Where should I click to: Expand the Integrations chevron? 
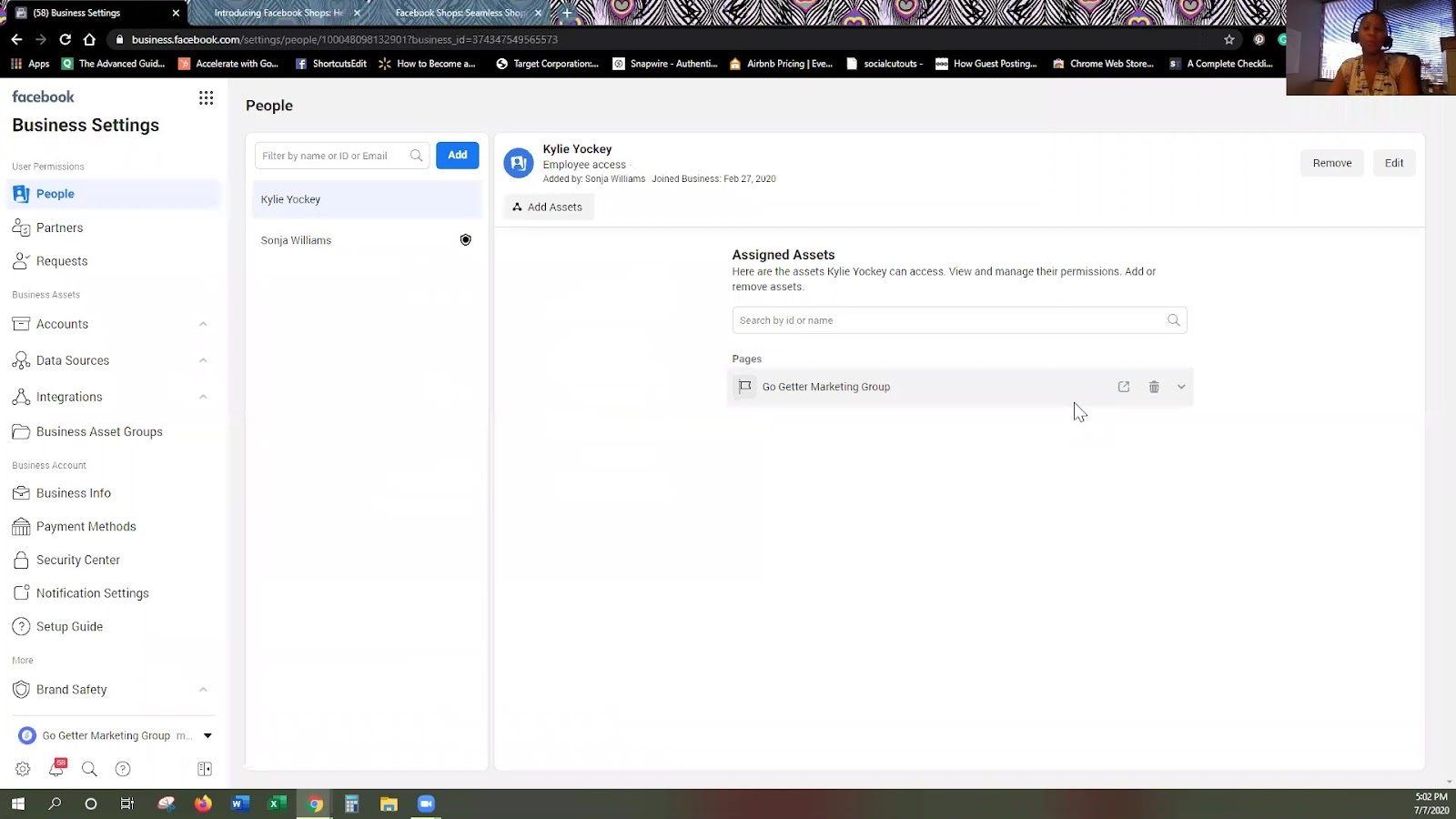(x=203, y=397)
